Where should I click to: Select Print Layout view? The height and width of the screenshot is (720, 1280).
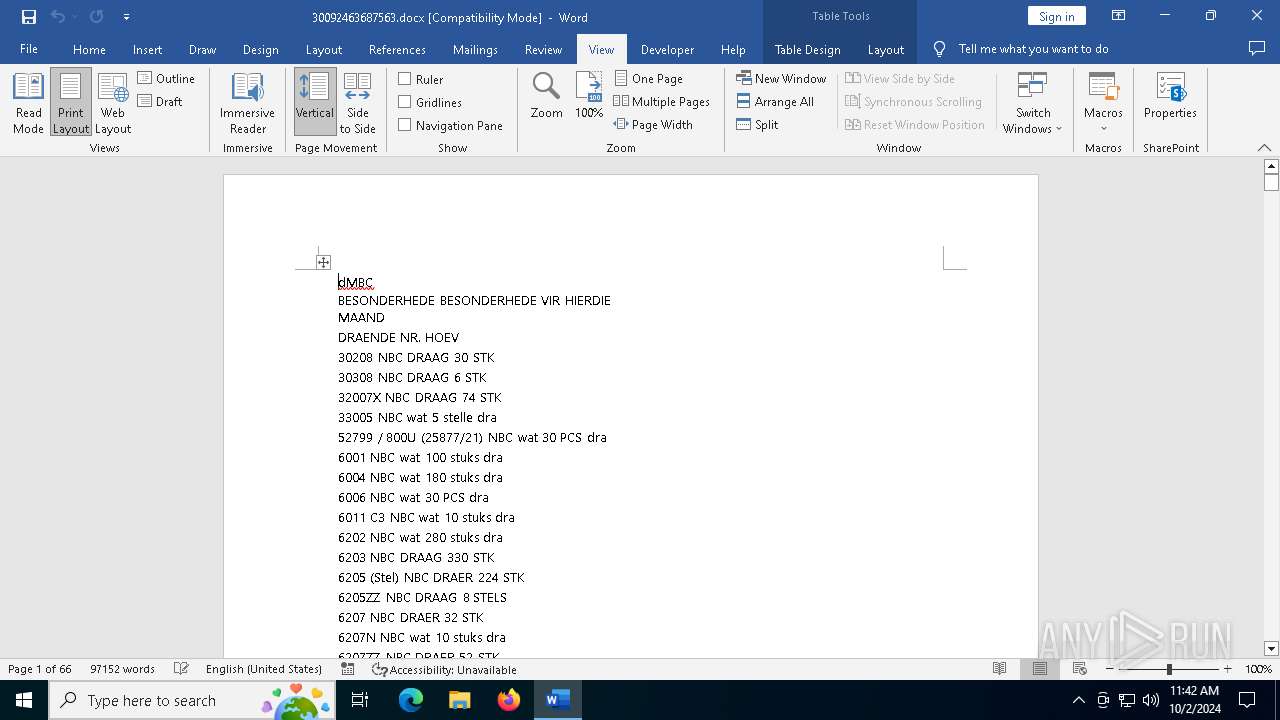tap(71, 103)
